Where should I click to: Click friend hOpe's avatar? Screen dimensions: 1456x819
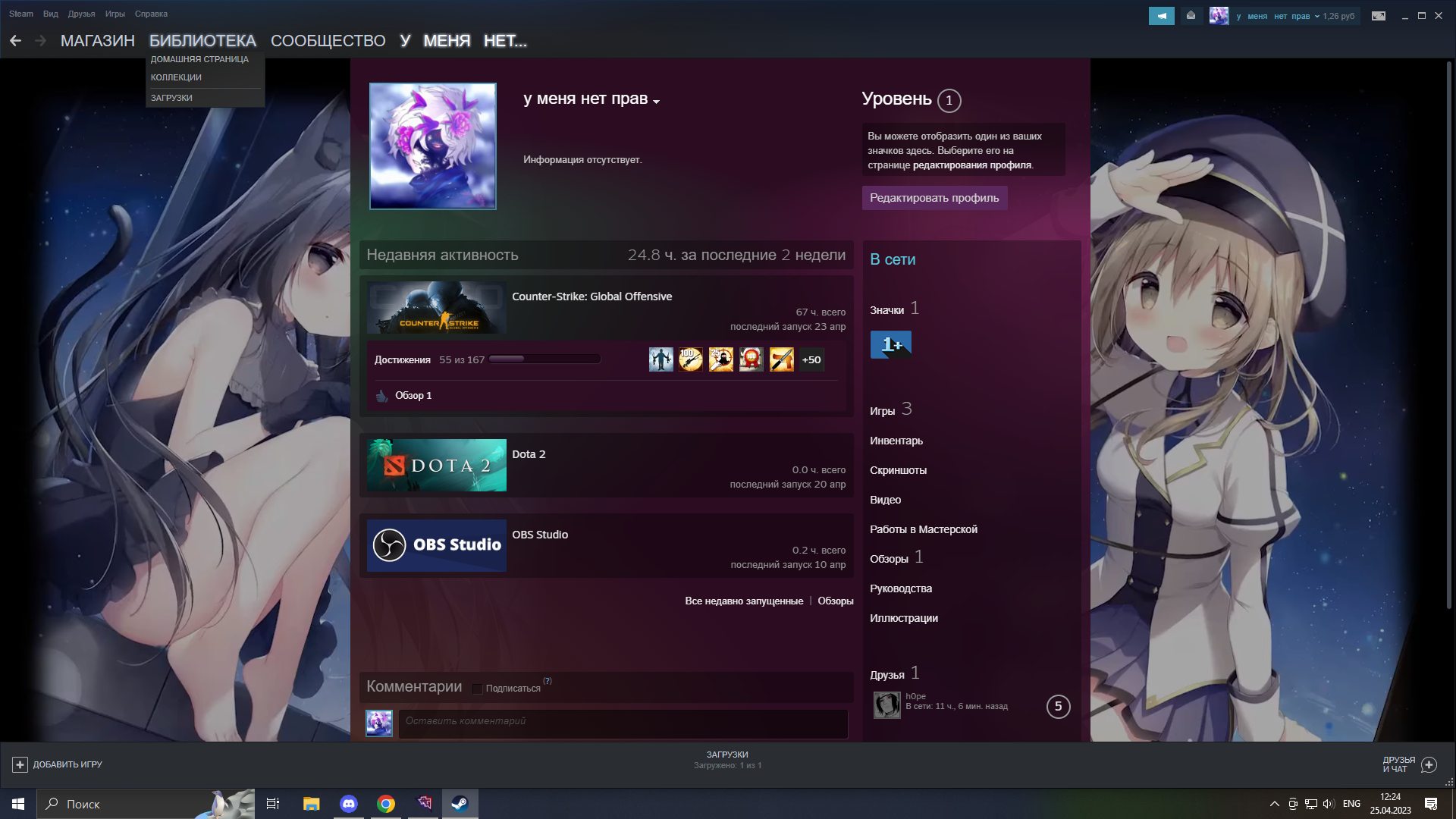click(886, 705)
